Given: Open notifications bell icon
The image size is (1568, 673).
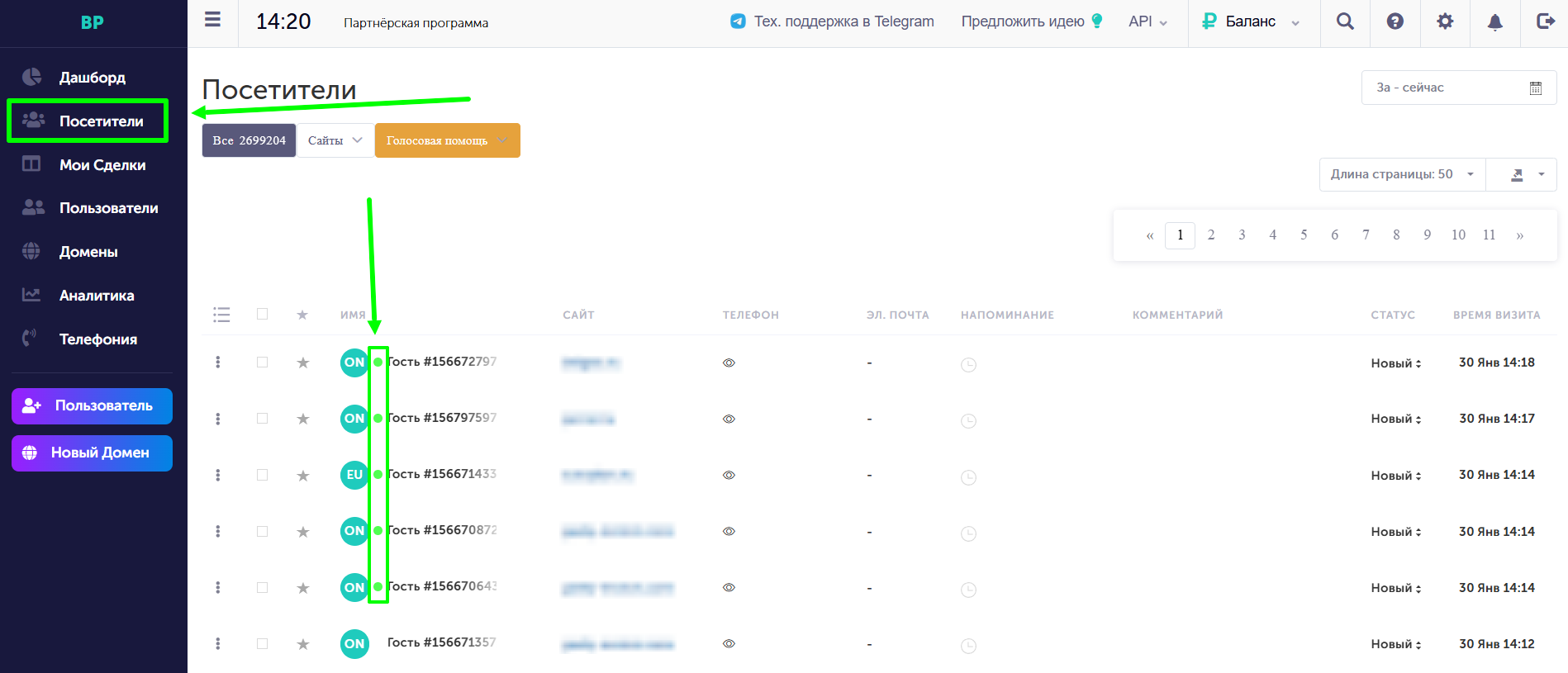Looking at the screenshot, I should [1494, 22].
